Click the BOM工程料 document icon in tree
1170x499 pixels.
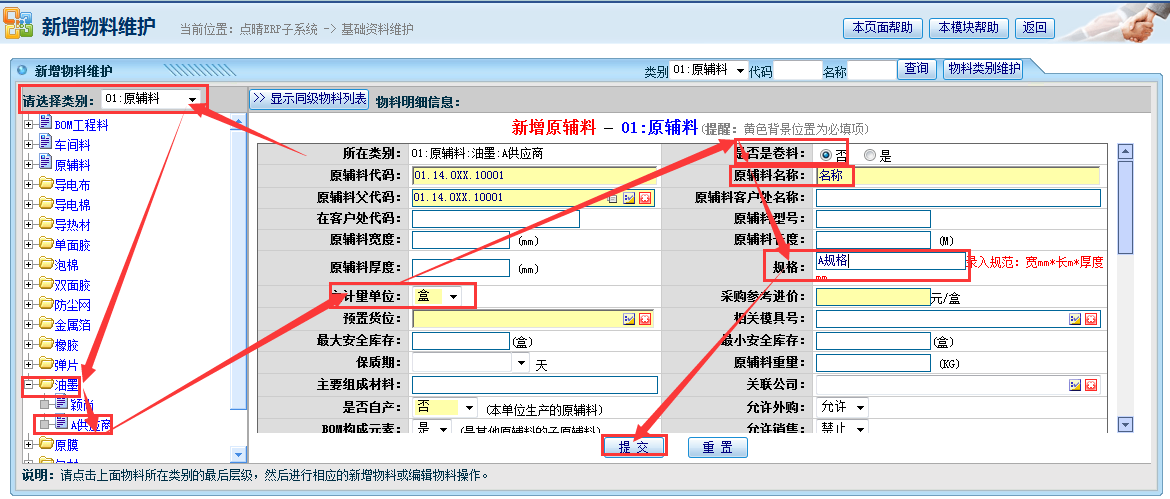click(x=46, y=124)
